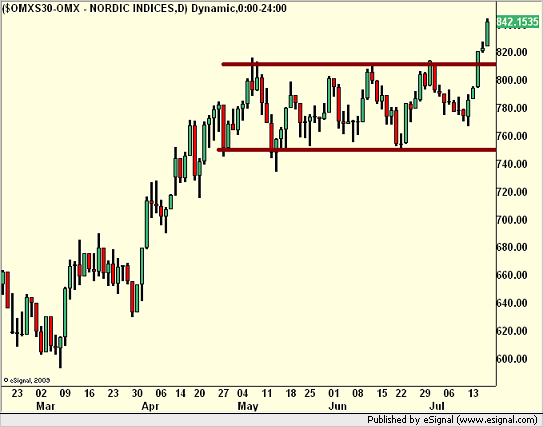
Task: Click the Jul month label
Action: [x=437, y=406]
